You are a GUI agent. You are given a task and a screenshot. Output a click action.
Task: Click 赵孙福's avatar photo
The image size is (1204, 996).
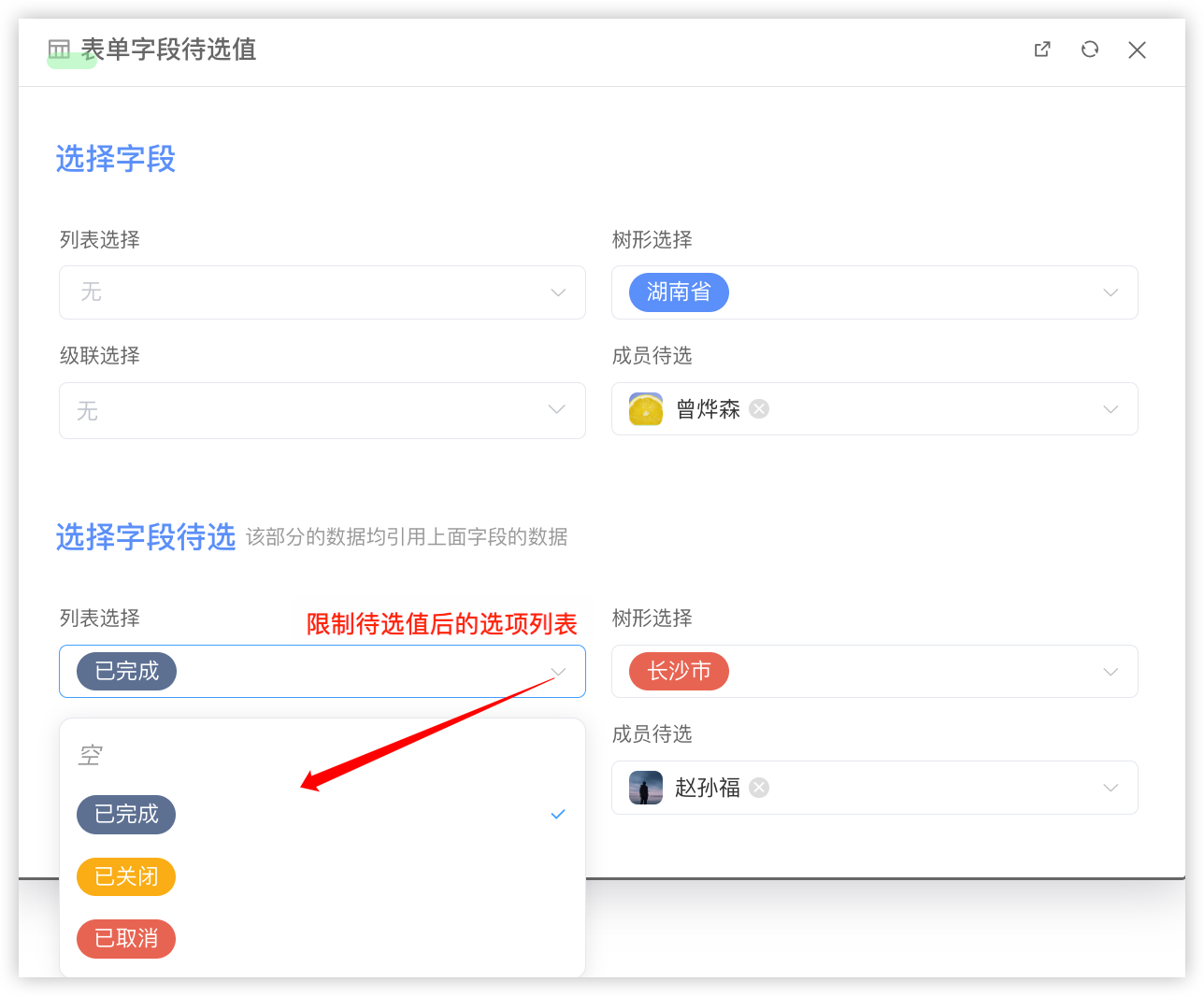[646, 788]
